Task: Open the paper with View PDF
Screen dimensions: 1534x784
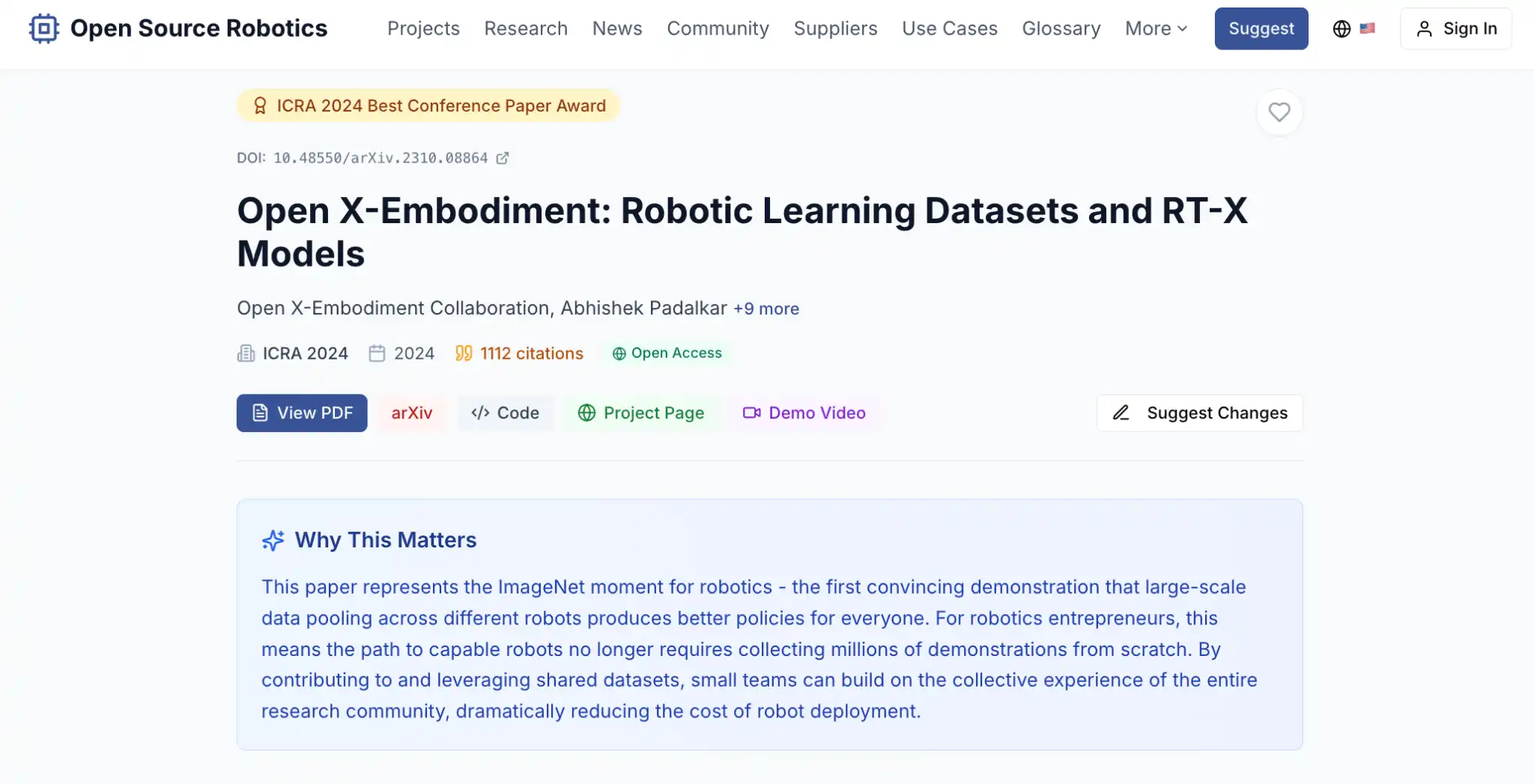Action: click(302, 413)
